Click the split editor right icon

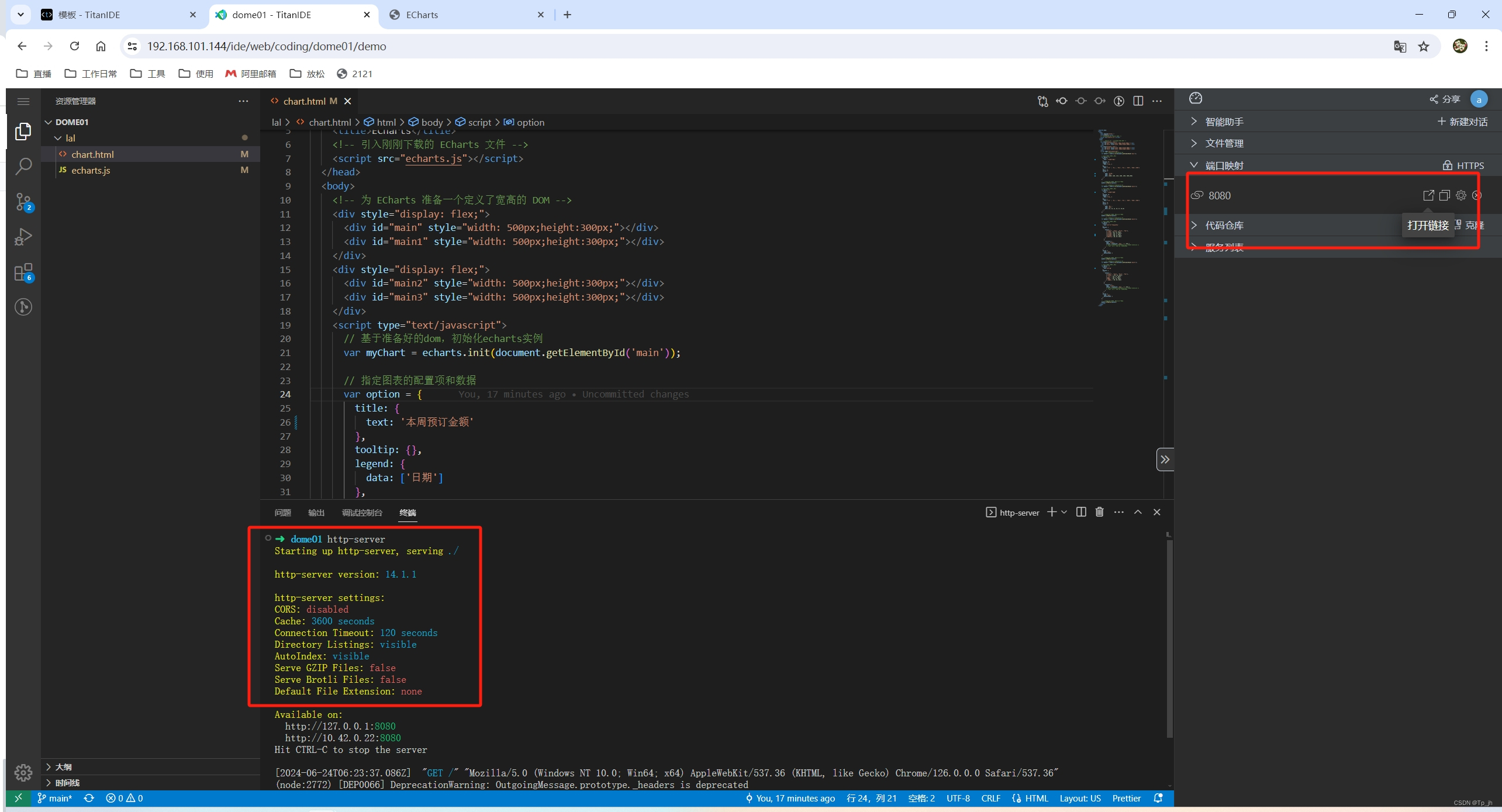click(x=1138, y=101)
